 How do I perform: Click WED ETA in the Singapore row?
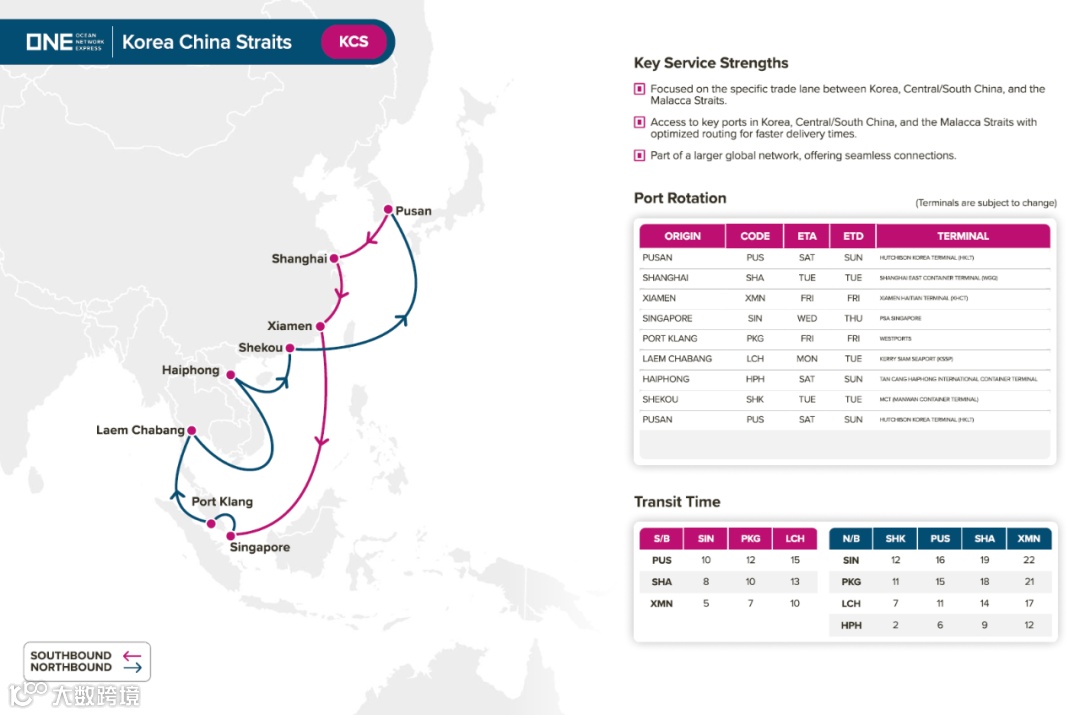[x=807, y=318]
